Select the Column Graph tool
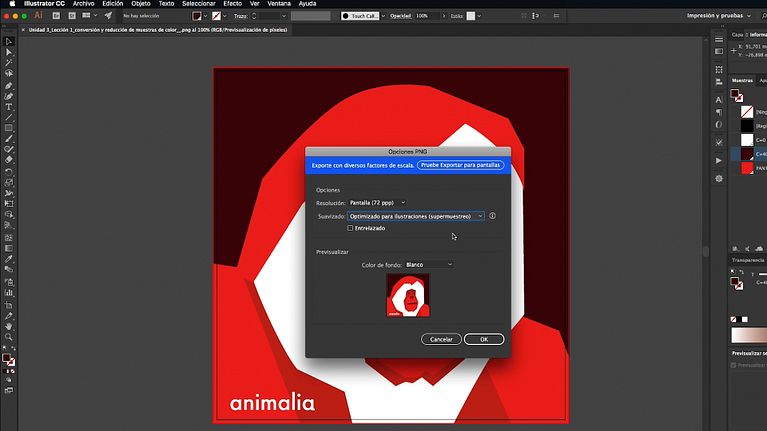767x431 pixels. [x=8, y=293]
